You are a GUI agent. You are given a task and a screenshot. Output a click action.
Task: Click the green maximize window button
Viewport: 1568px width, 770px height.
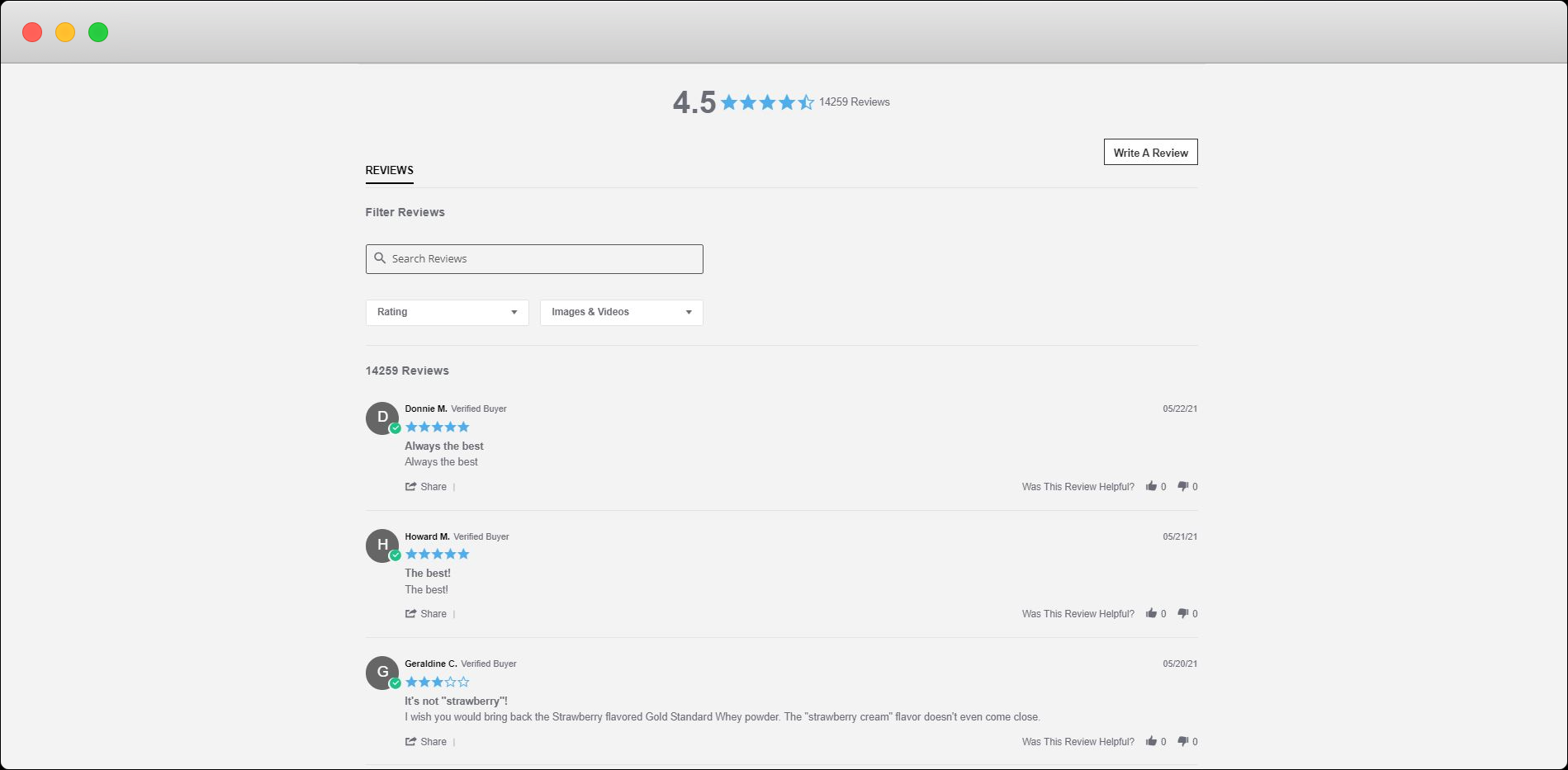point(98,32)
